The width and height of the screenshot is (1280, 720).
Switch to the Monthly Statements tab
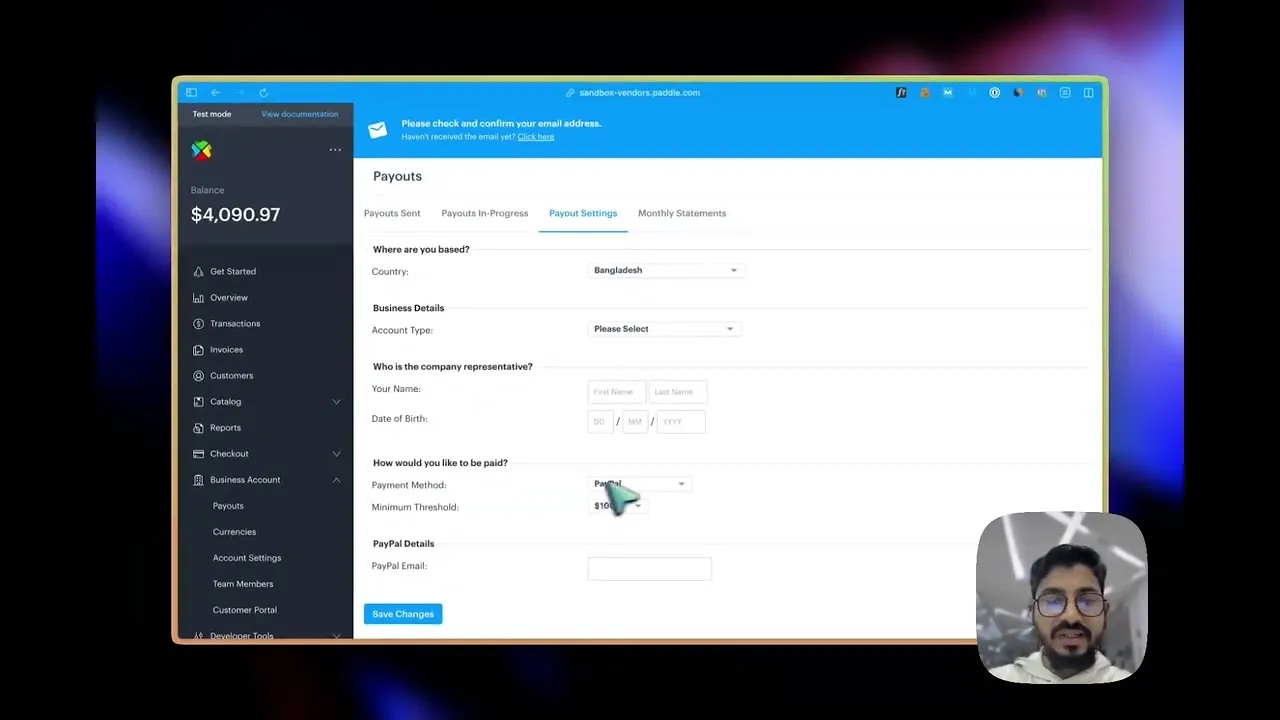[x=682, y=213]
